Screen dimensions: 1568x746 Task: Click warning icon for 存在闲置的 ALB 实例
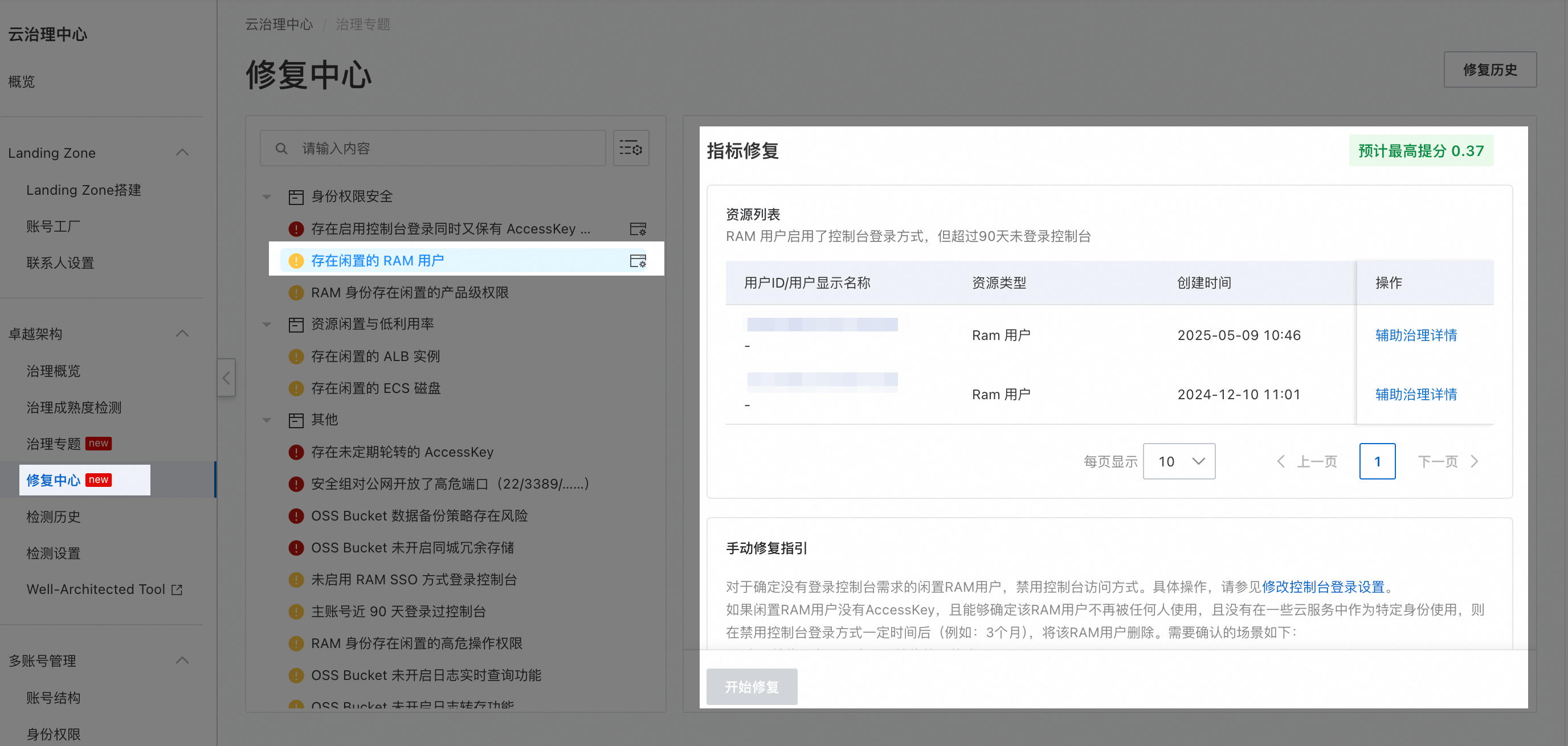[x=296, y=356]
